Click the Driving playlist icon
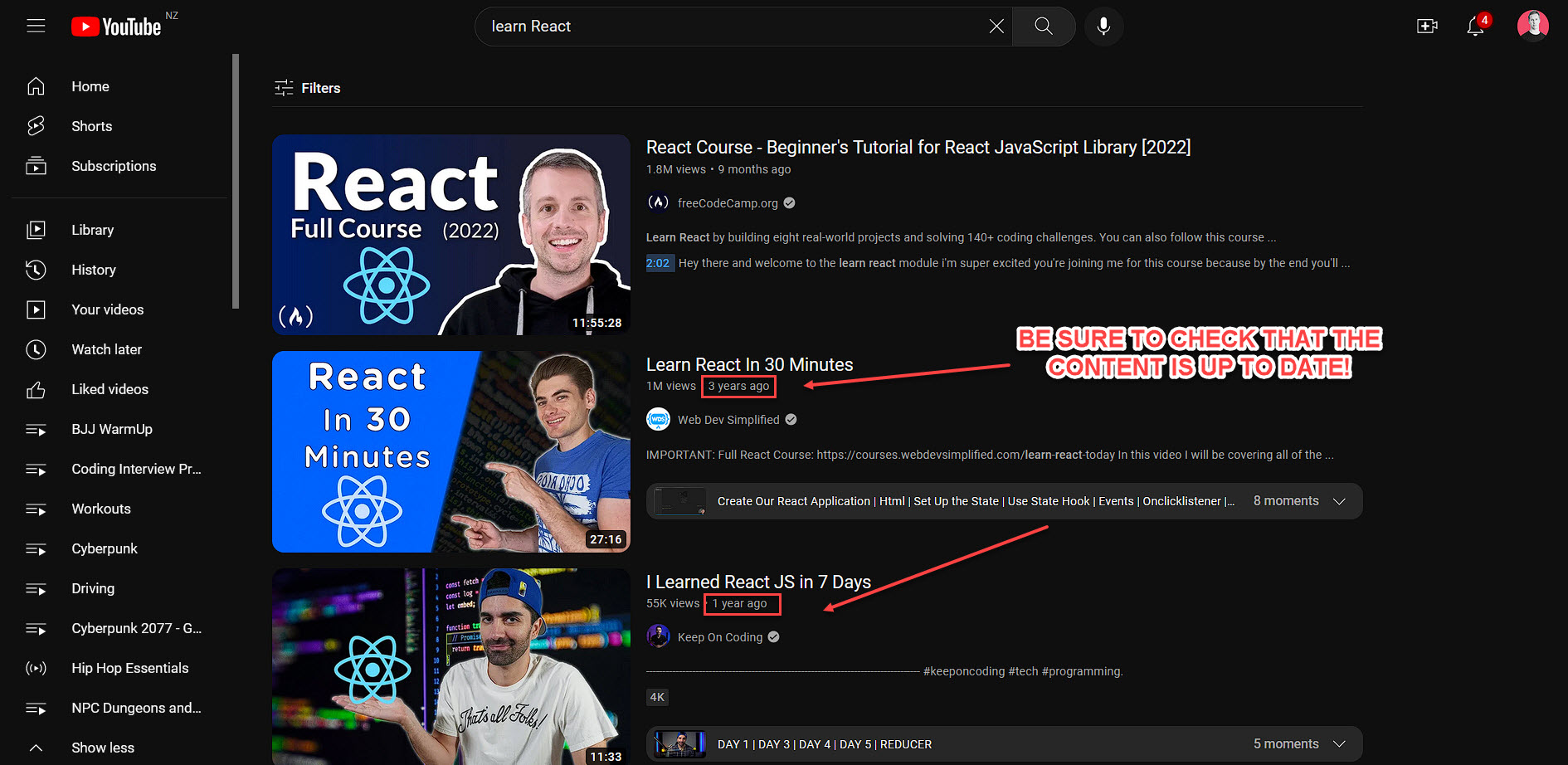Viewport: 1568px width, 765px height. tap(36, 588)
